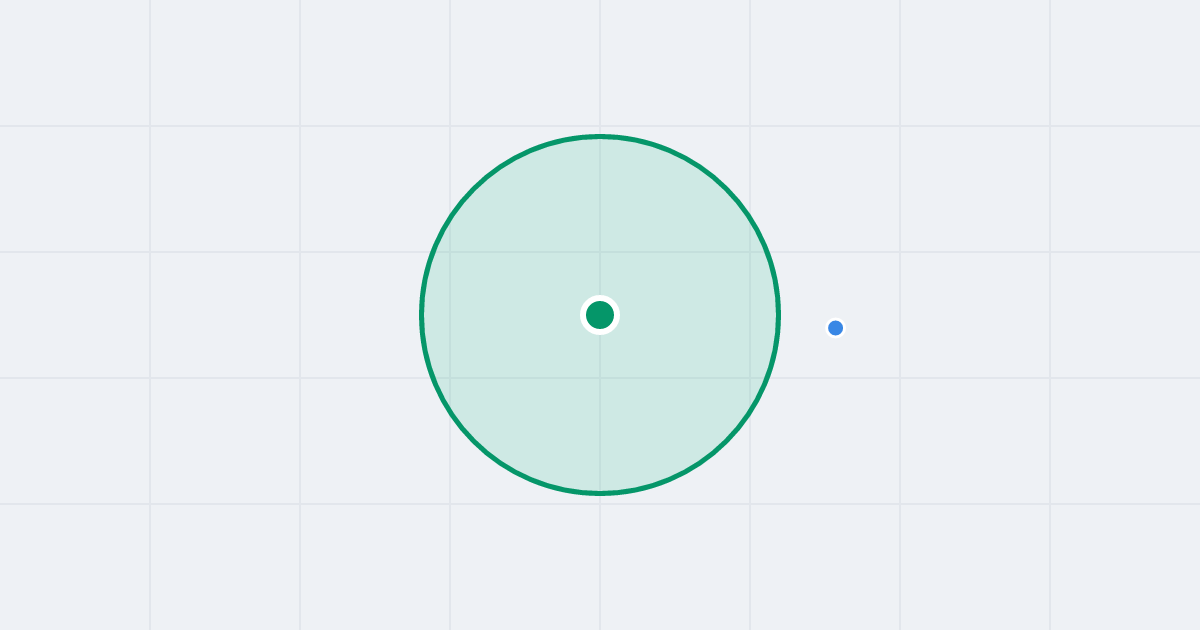Click the grid intersection just above the circle's top edge
Viewport: 1200px width, 630px height.
600,126
